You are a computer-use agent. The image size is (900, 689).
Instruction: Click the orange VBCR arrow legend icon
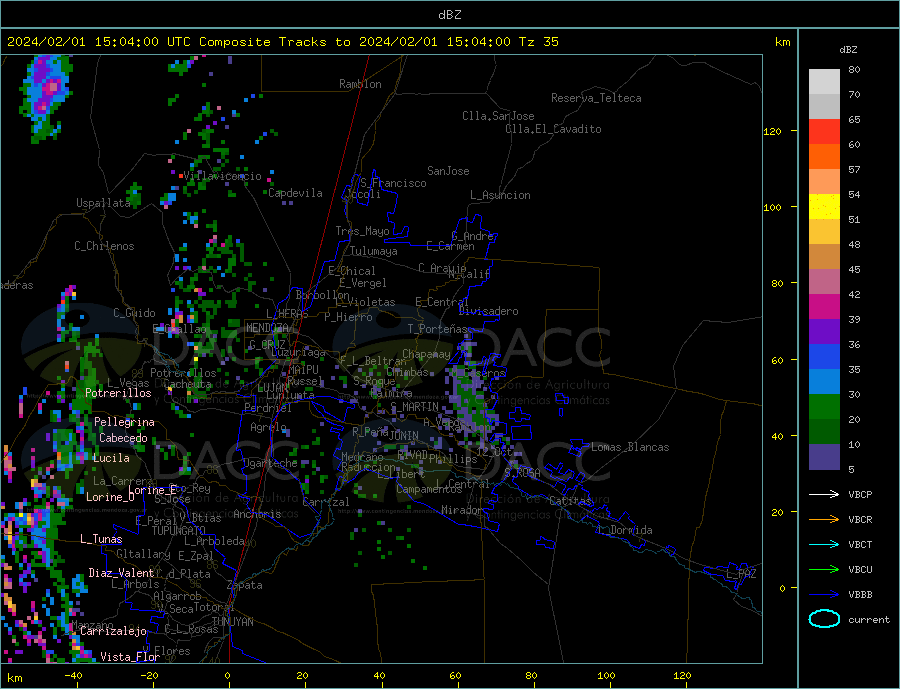tap(824, 520)
